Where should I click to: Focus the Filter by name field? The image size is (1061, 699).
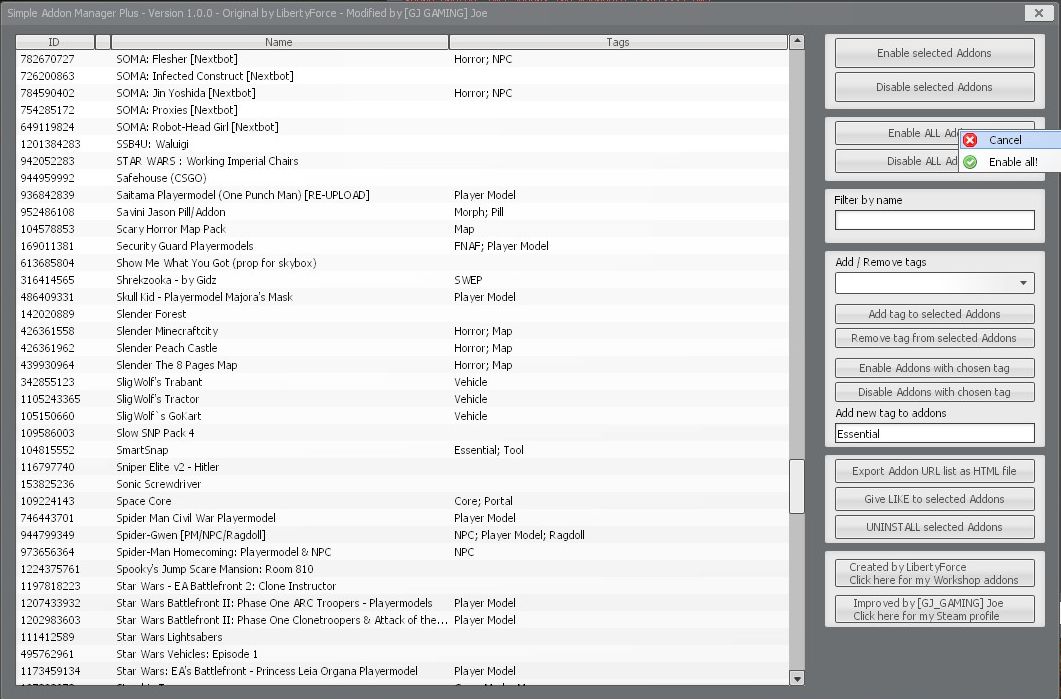[x=934, y=220]
